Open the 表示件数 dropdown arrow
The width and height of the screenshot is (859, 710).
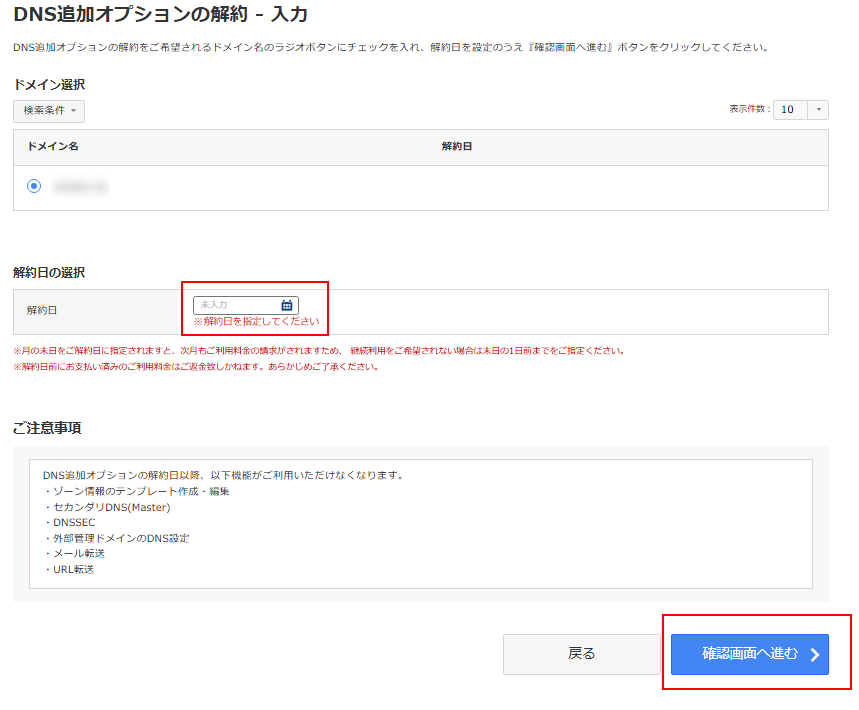819,110
